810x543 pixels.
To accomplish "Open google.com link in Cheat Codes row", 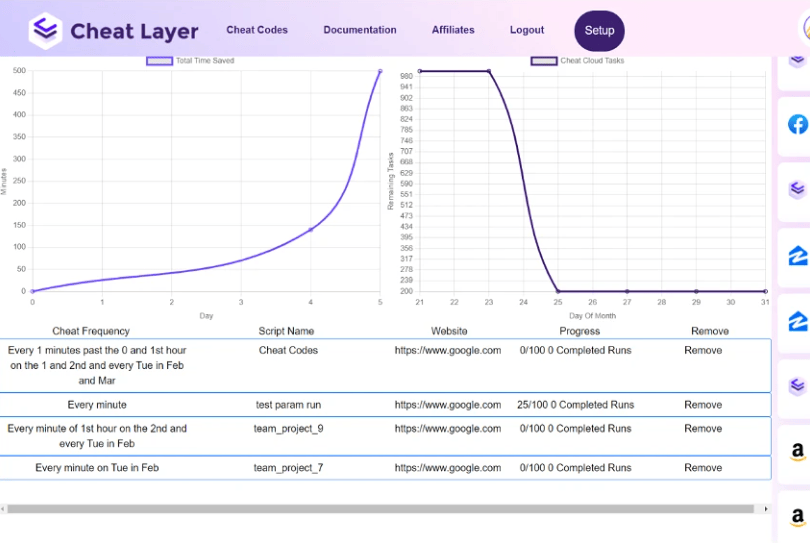I will [x=448, y=350].
